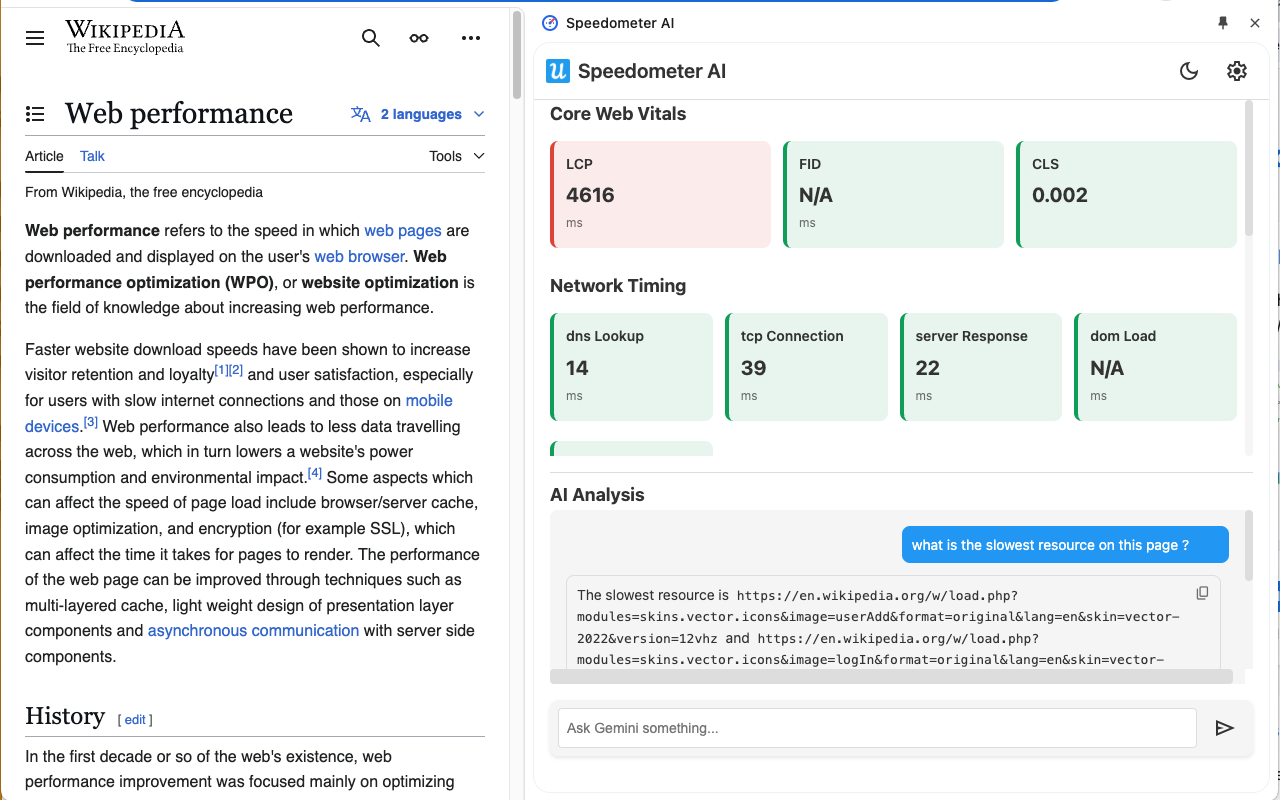
Task: Click the tcp Connection 39 ms card
Action: point(806,367)
